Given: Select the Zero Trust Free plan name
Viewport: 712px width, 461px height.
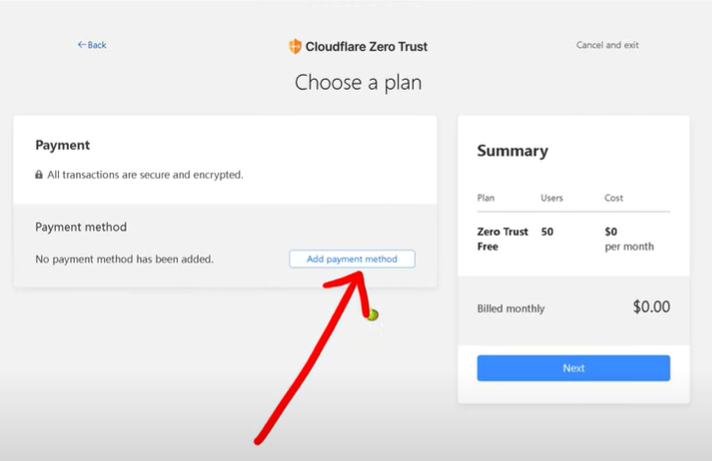Looking at the screenshot, I should pos(502,239).
